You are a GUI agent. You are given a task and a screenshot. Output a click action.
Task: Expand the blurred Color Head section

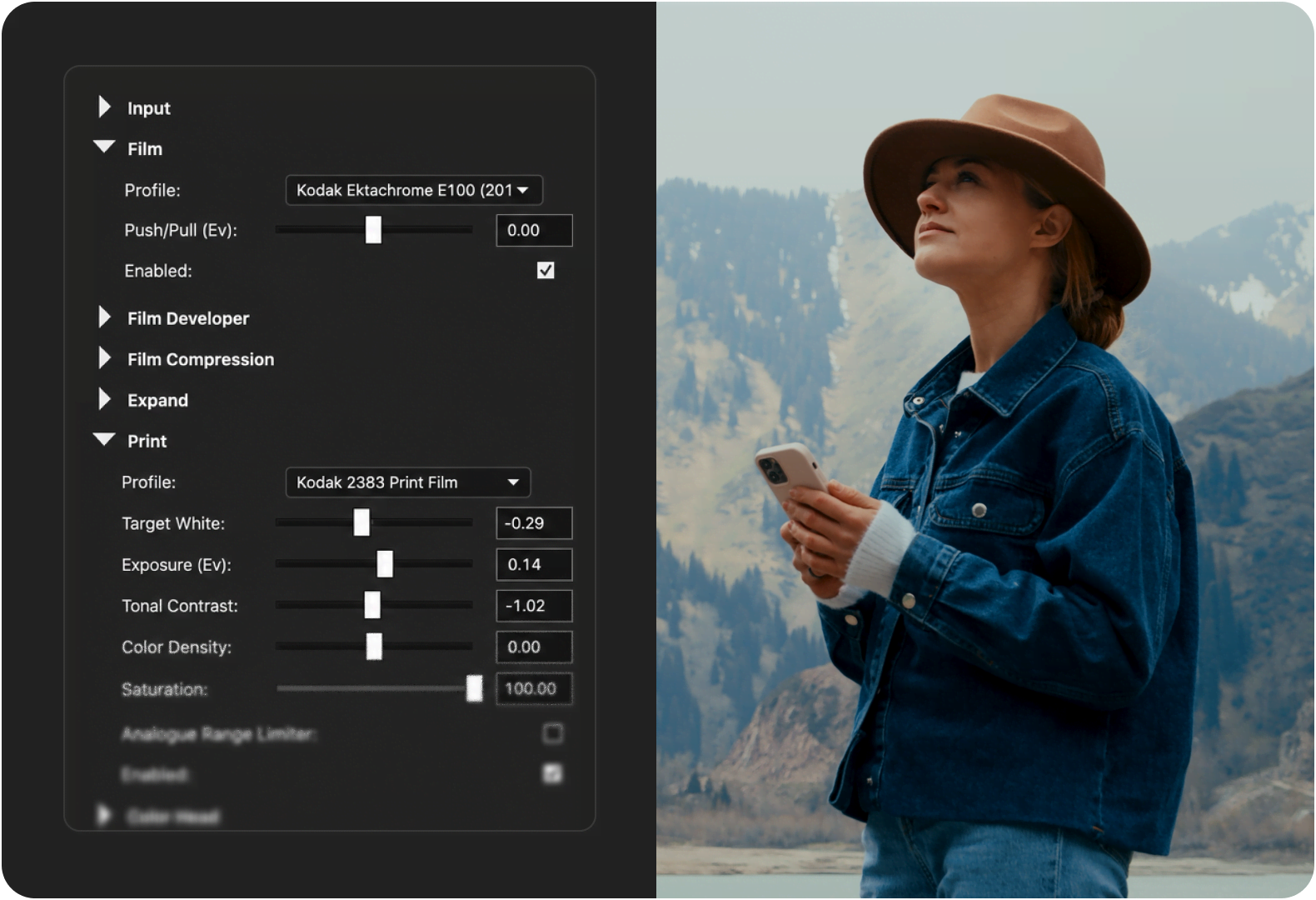(x=104, y=814)
